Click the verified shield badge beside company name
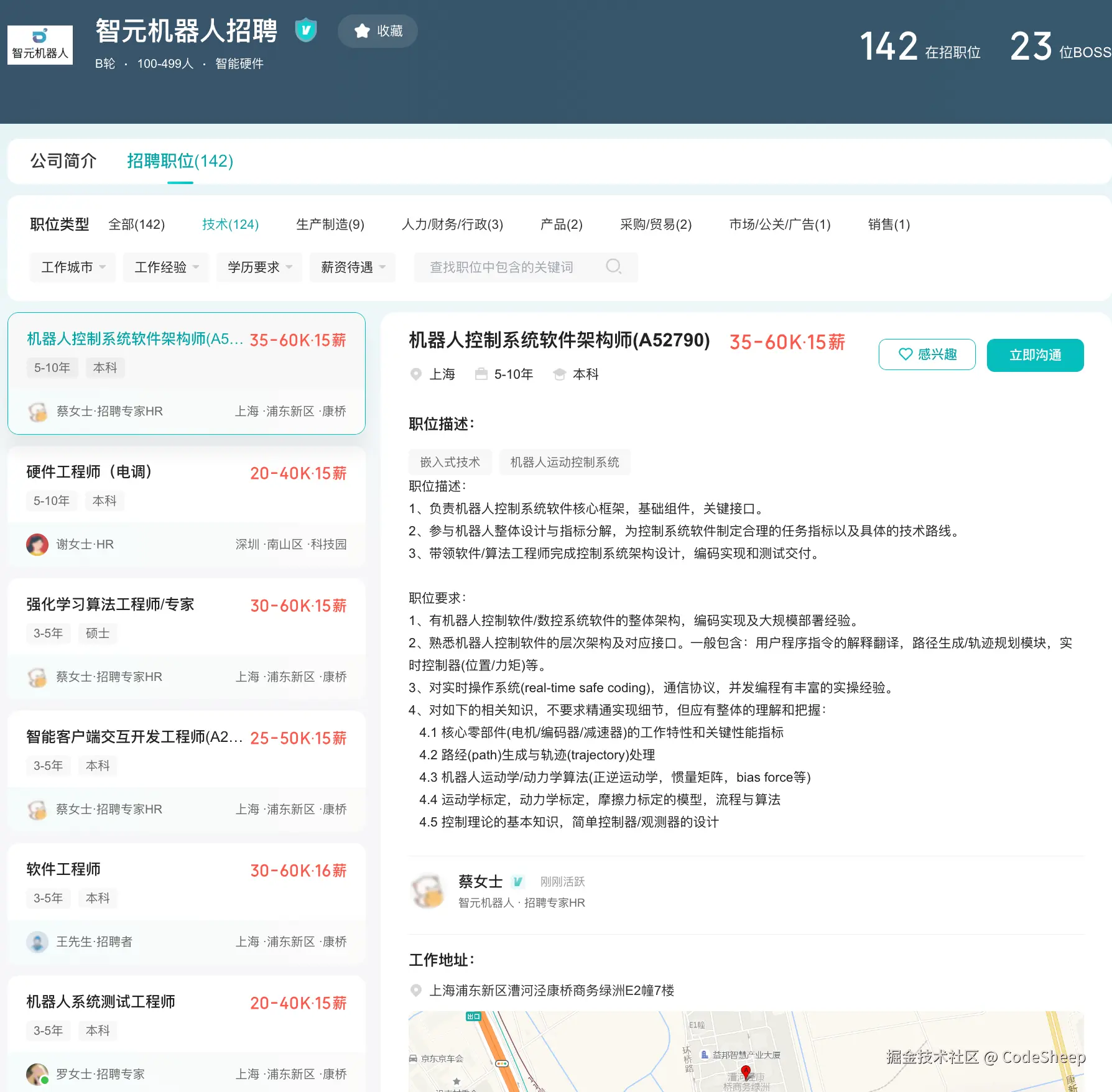1112x1092 pixels. [x=306, y=30]
